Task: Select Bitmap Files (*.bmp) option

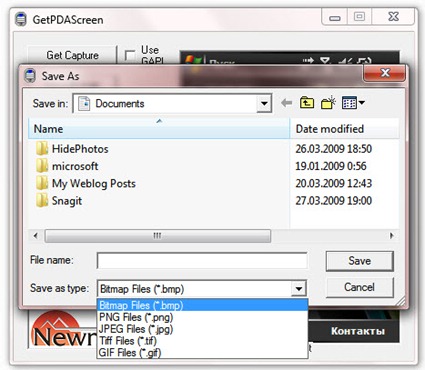Action: point(202,305)
